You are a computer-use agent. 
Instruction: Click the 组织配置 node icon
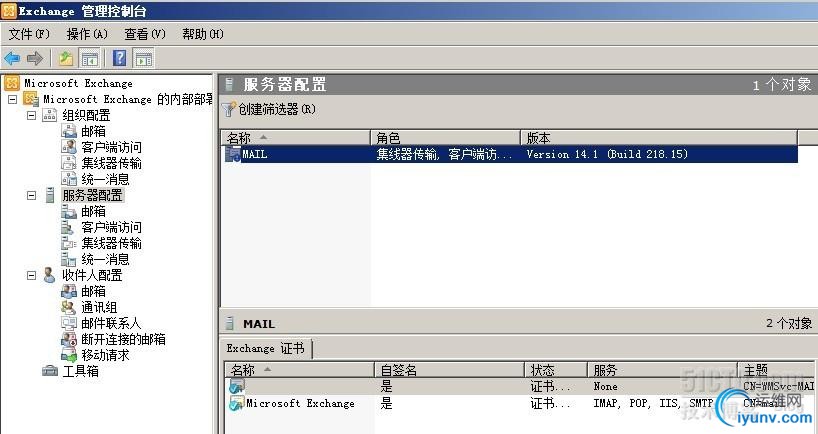(50, 115)
